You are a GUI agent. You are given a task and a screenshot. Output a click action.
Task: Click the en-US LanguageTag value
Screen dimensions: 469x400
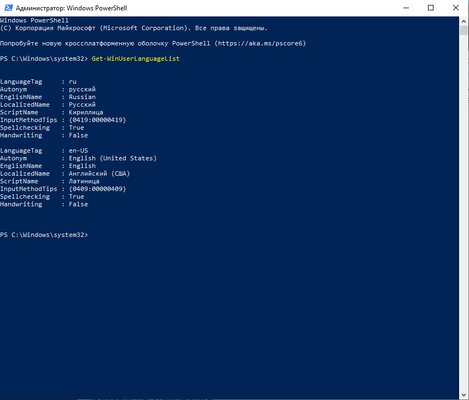[78, 151]
